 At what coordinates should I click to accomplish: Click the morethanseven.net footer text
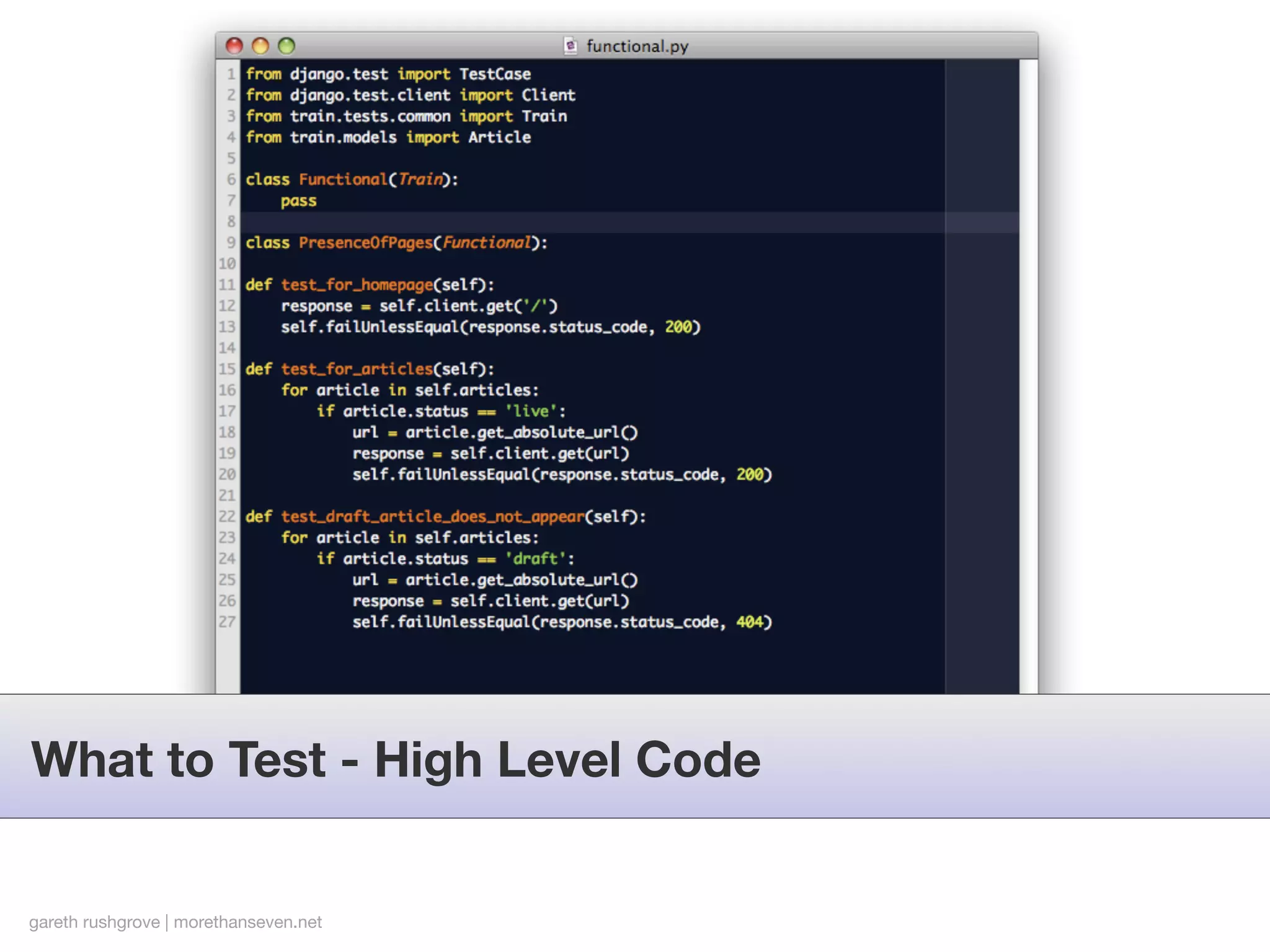(247, 922)
